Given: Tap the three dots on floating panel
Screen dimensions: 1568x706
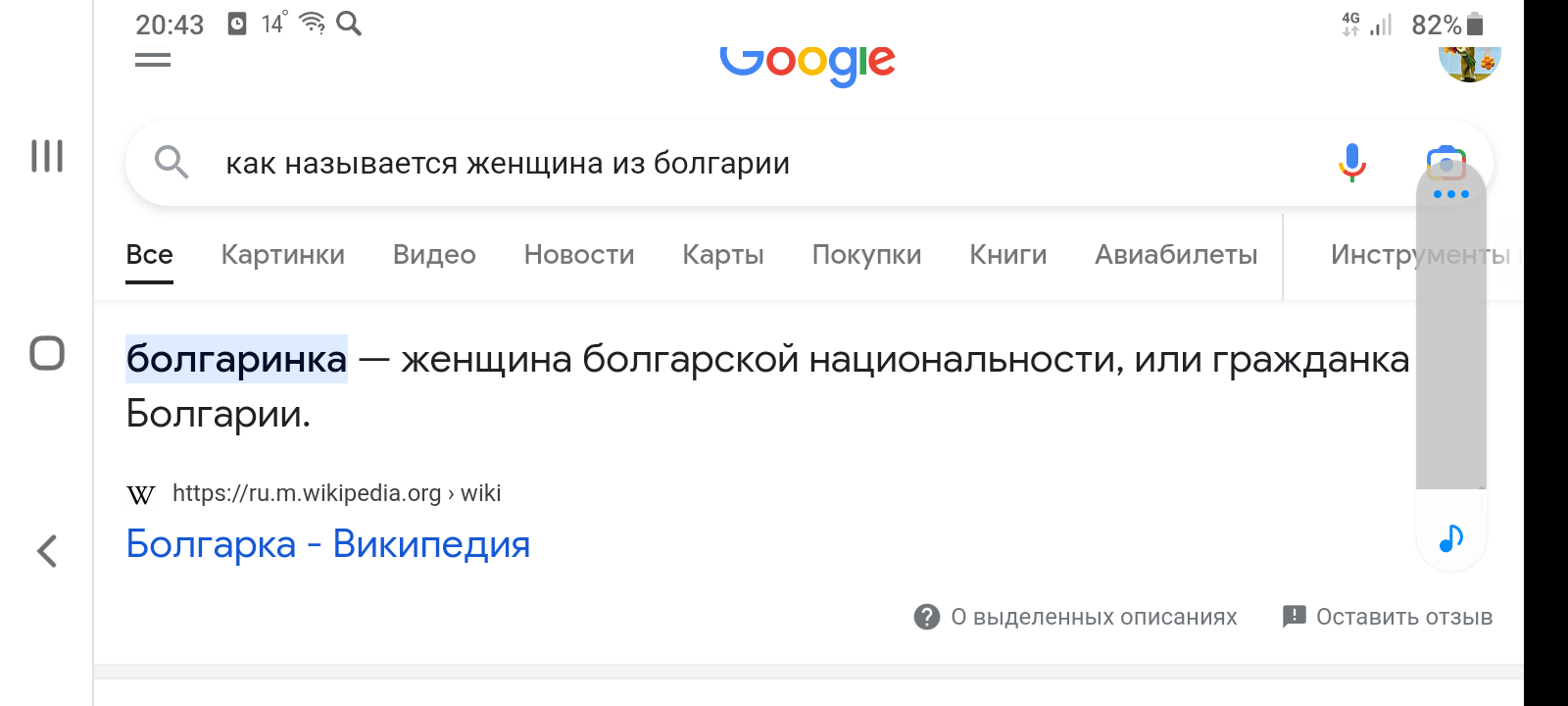Looking at the screenshot, I should [x=1451, y=194].
